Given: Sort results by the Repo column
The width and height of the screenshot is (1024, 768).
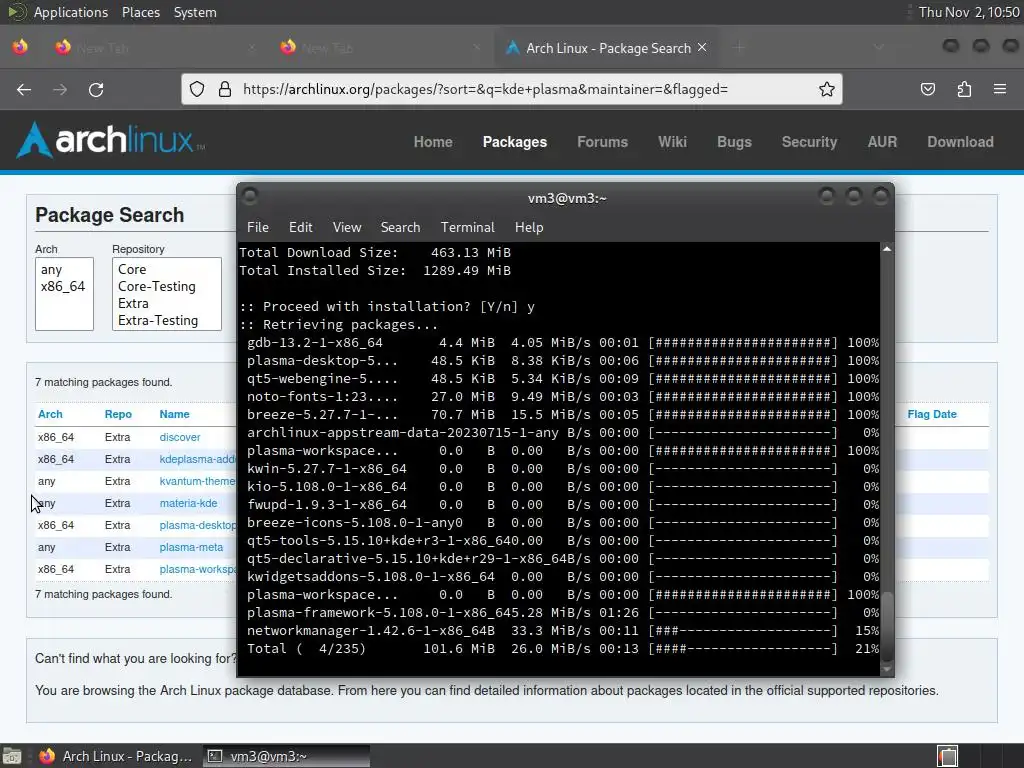Looking at the screenshot, I should click(x=118, y=414).
